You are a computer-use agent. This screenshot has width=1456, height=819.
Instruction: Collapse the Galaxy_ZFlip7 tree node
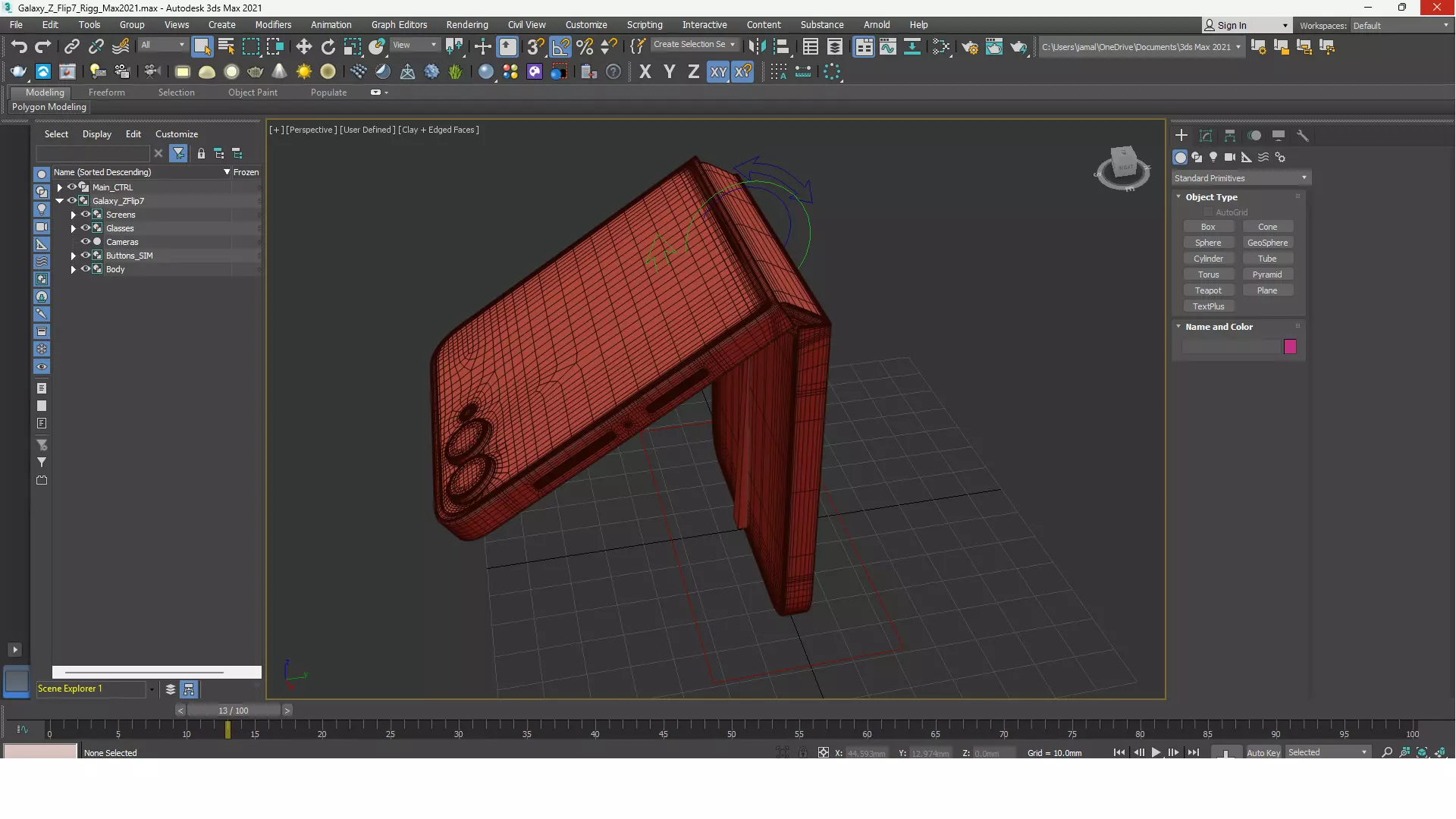[60, 201]
